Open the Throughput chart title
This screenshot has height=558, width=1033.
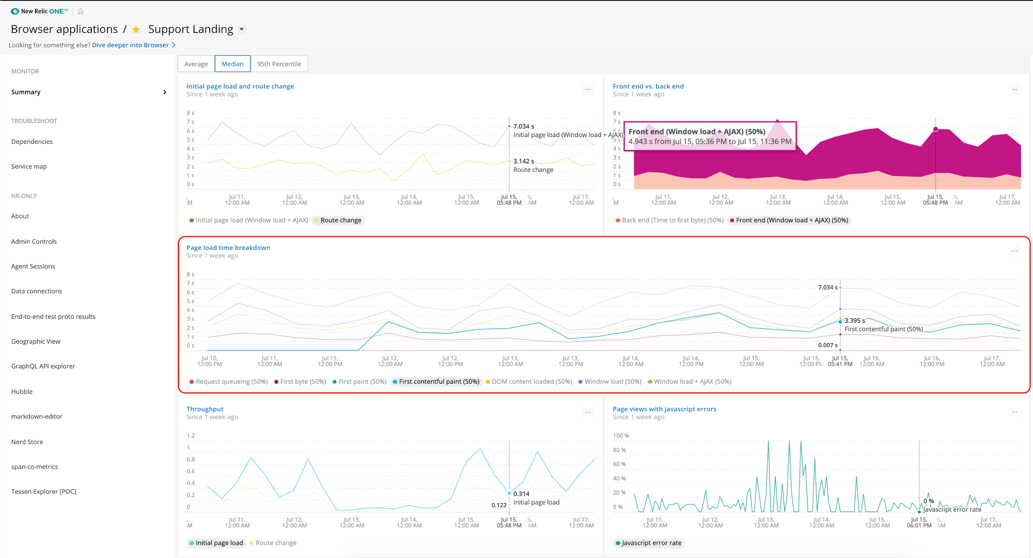205,409
